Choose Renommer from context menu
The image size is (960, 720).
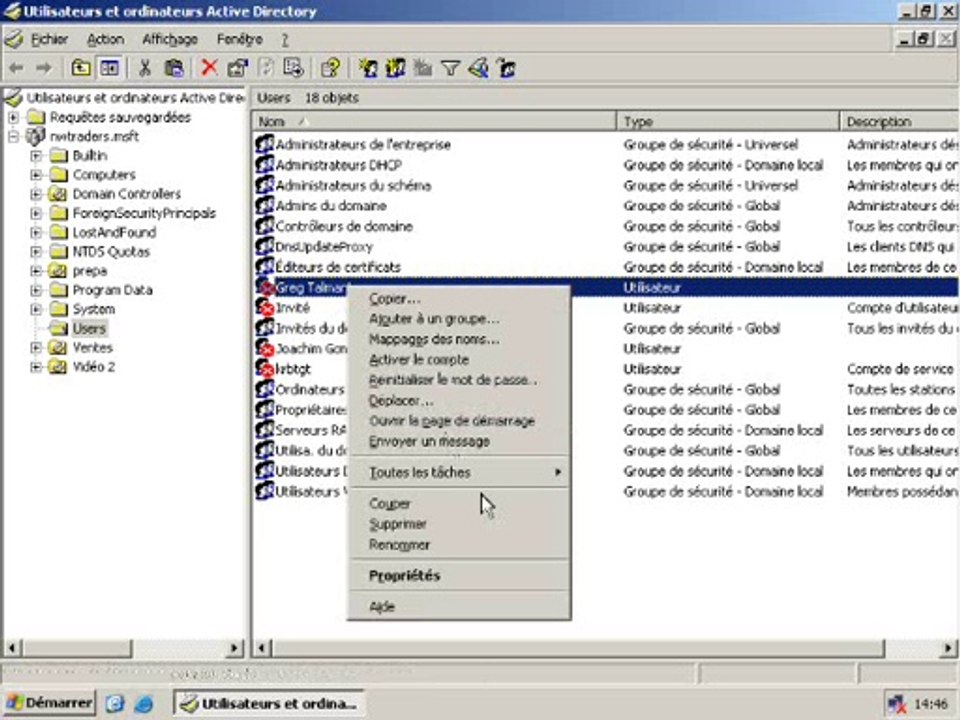pos(459,545)
